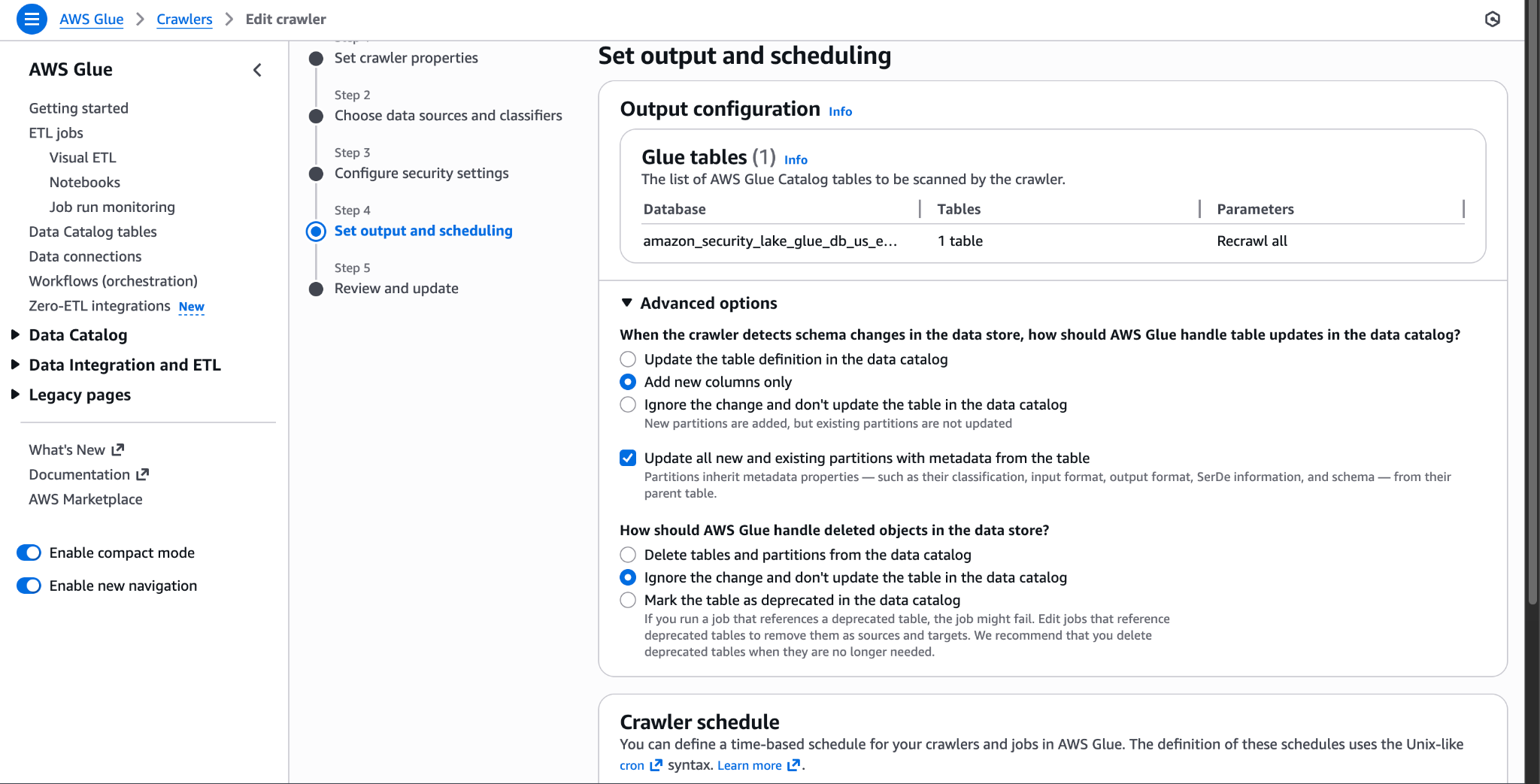Image resolution: width=1540 pixels, height=784 pixels.
Task: Jump to Step 2 Choose data sources
Action: [x=448, y=116]
